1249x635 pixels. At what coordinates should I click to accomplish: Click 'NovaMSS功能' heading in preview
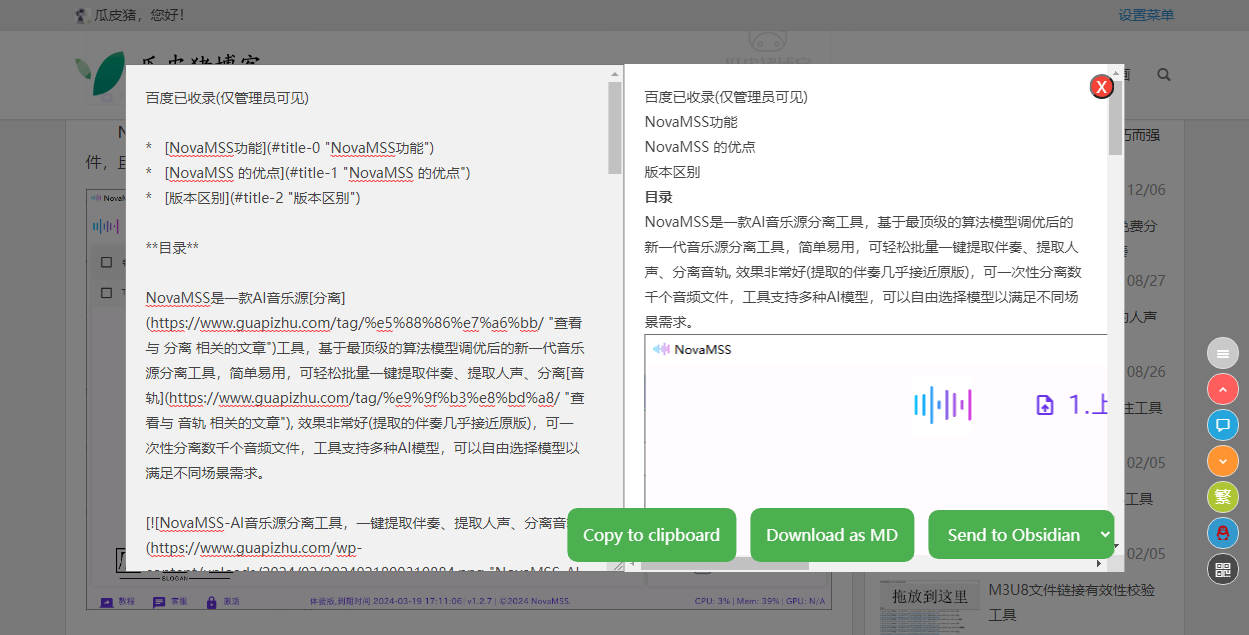(x=691, y=122)
